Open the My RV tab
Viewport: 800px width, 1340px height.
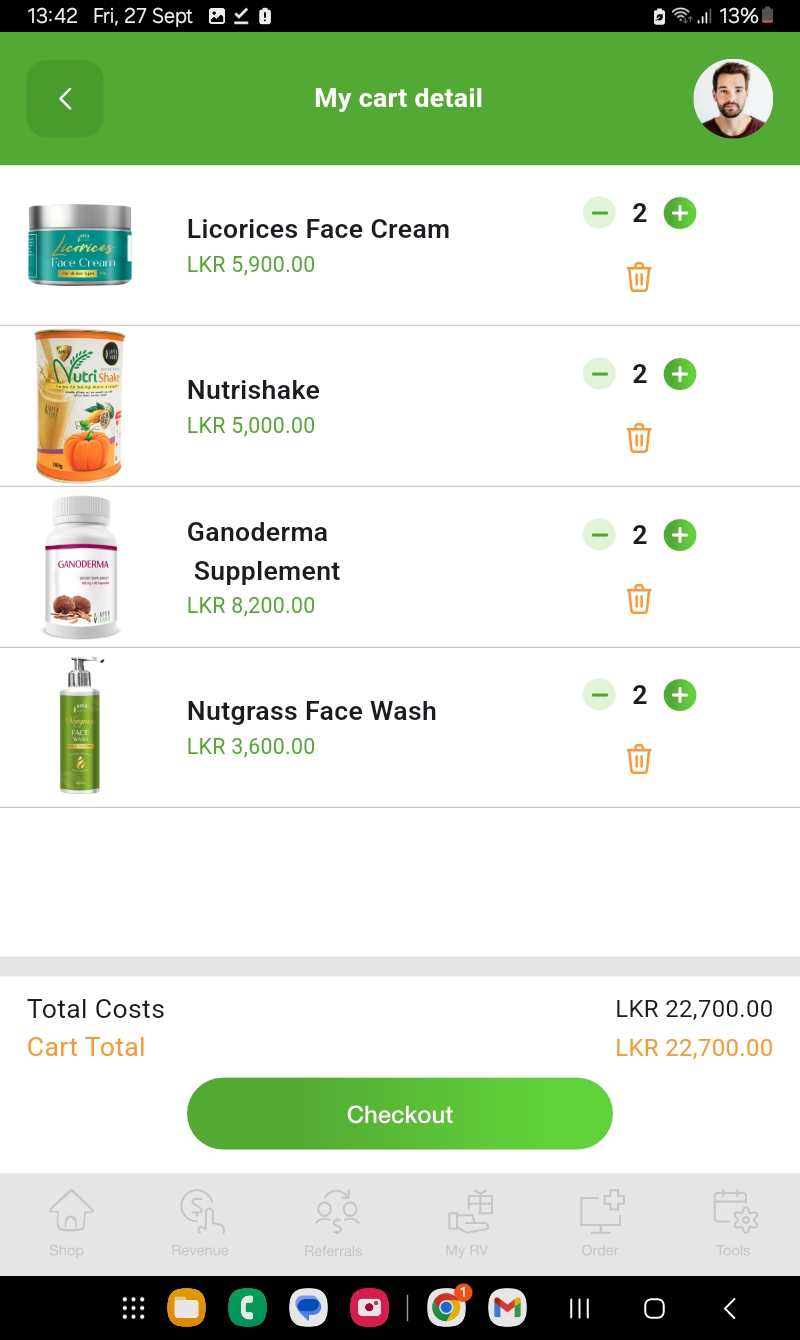click(x=467, y=1222)
